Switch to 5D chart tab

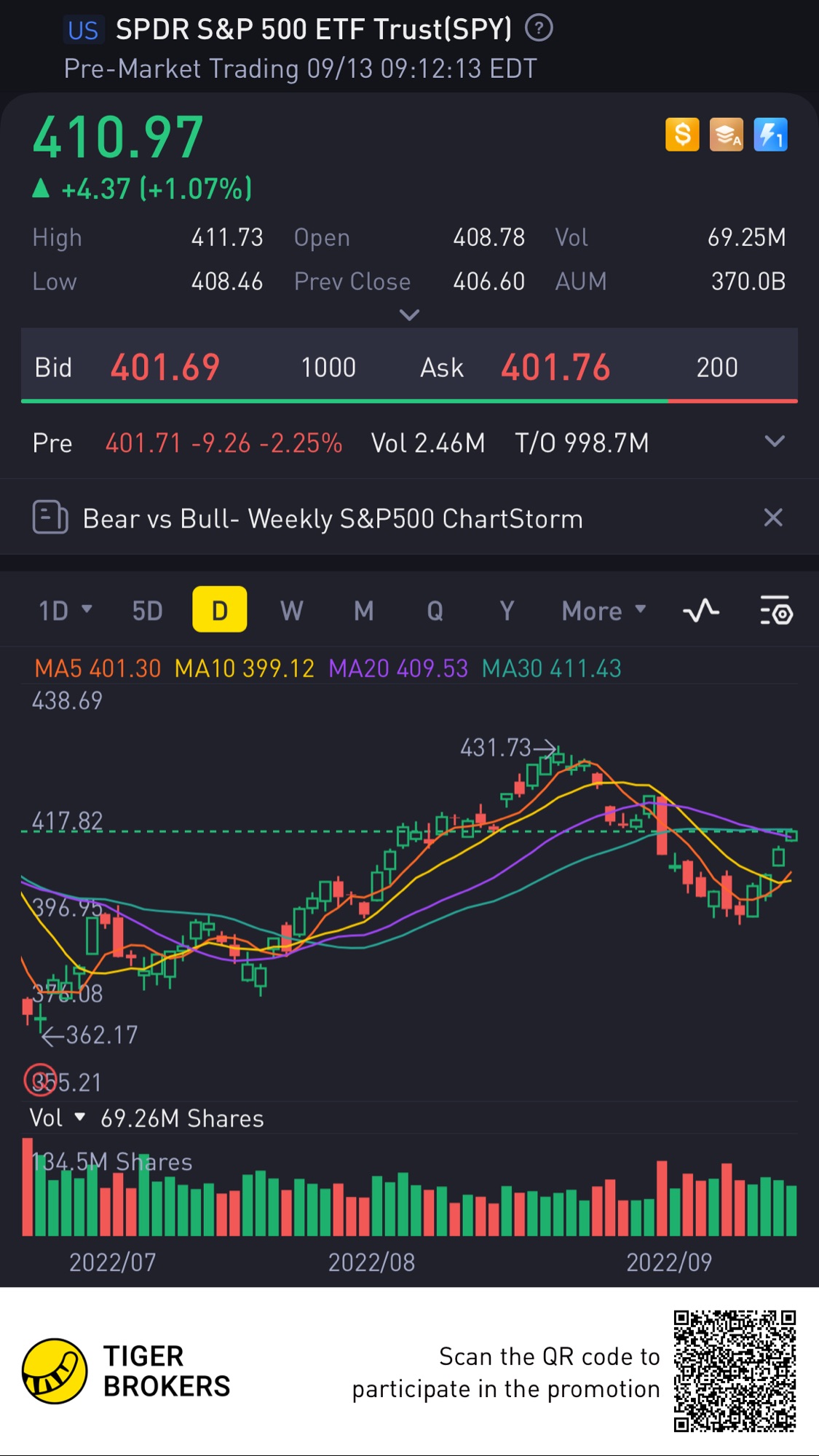click(x=147, y=610)
